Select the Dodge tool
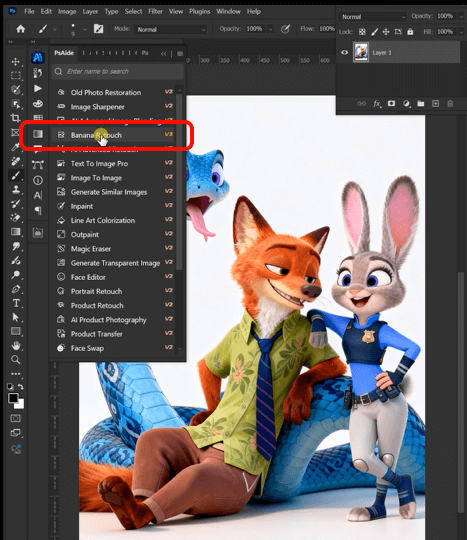 point(15,275)
